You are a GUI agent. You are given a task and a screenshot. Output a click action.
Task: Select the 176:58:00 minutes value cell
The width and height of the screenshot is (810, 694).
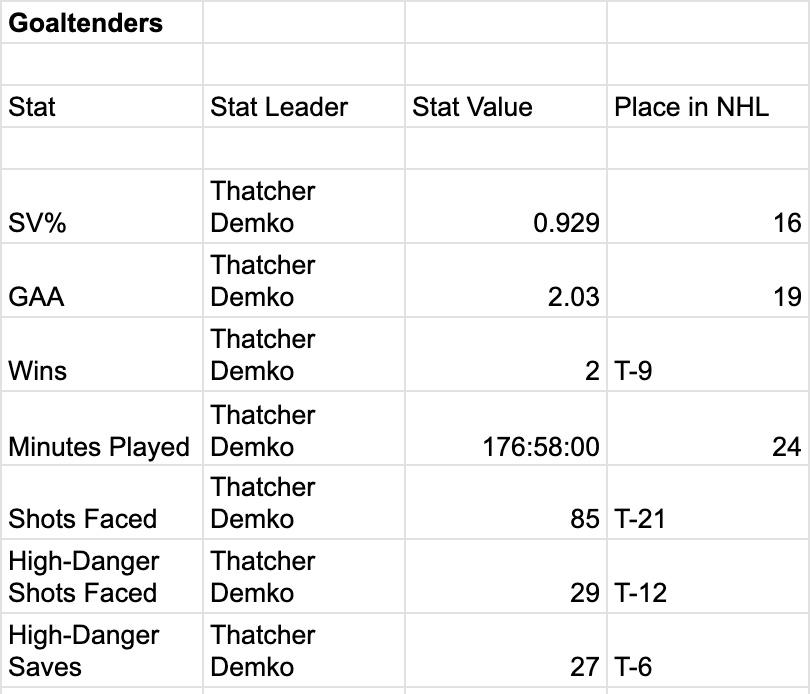(541, 446)
